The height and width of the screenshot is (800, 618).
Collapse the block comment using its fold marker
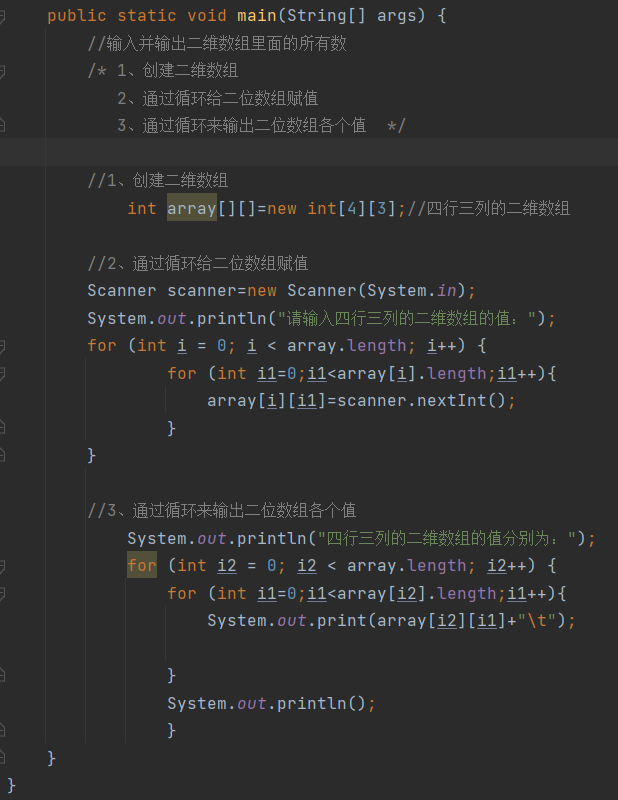(x=2, y=71)
